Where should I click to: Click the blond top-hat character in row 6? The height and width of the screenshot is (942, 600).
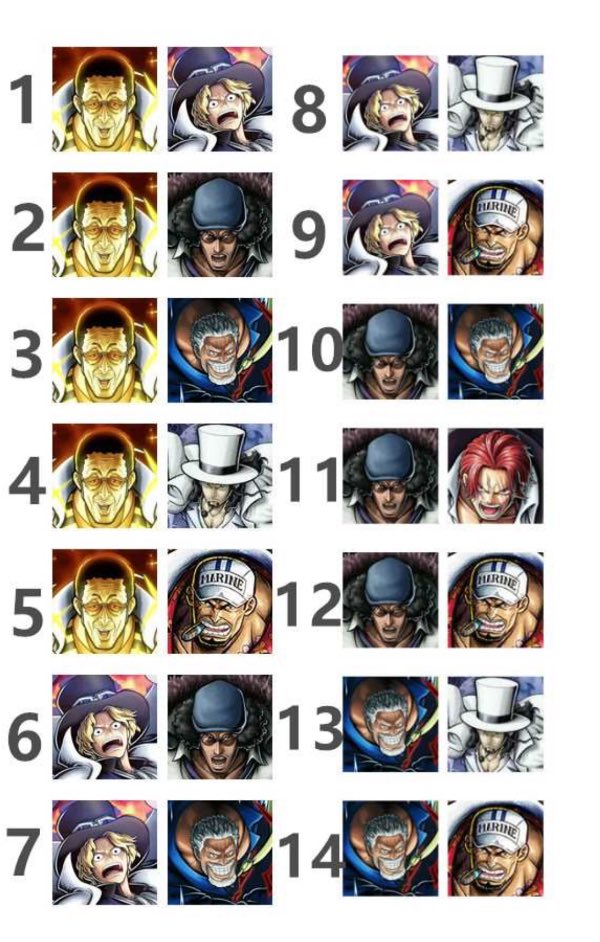pyautogui.click(x=105, y=727)
